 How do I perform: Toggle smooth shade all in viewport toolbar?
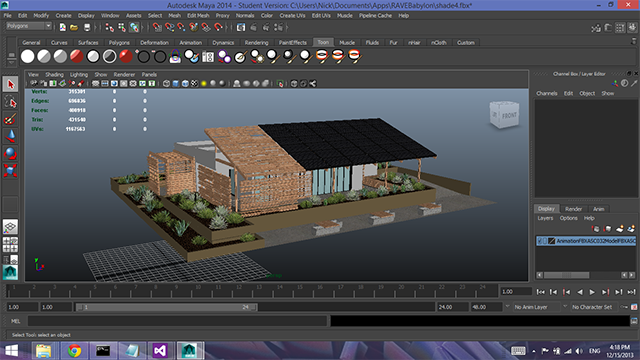pyautogui.click(x=176, y=84)
